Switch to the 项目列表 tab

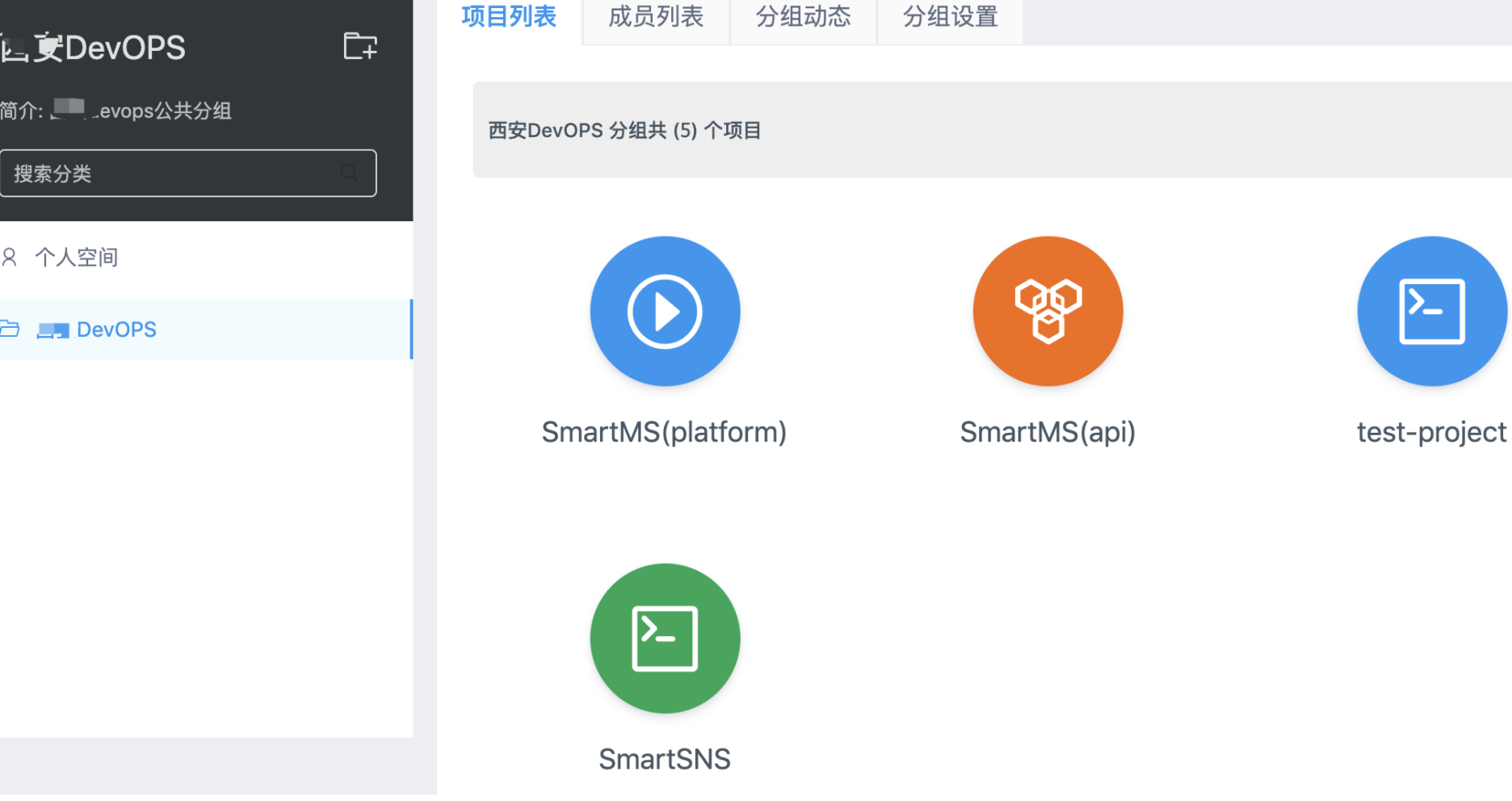pos(509,16)
